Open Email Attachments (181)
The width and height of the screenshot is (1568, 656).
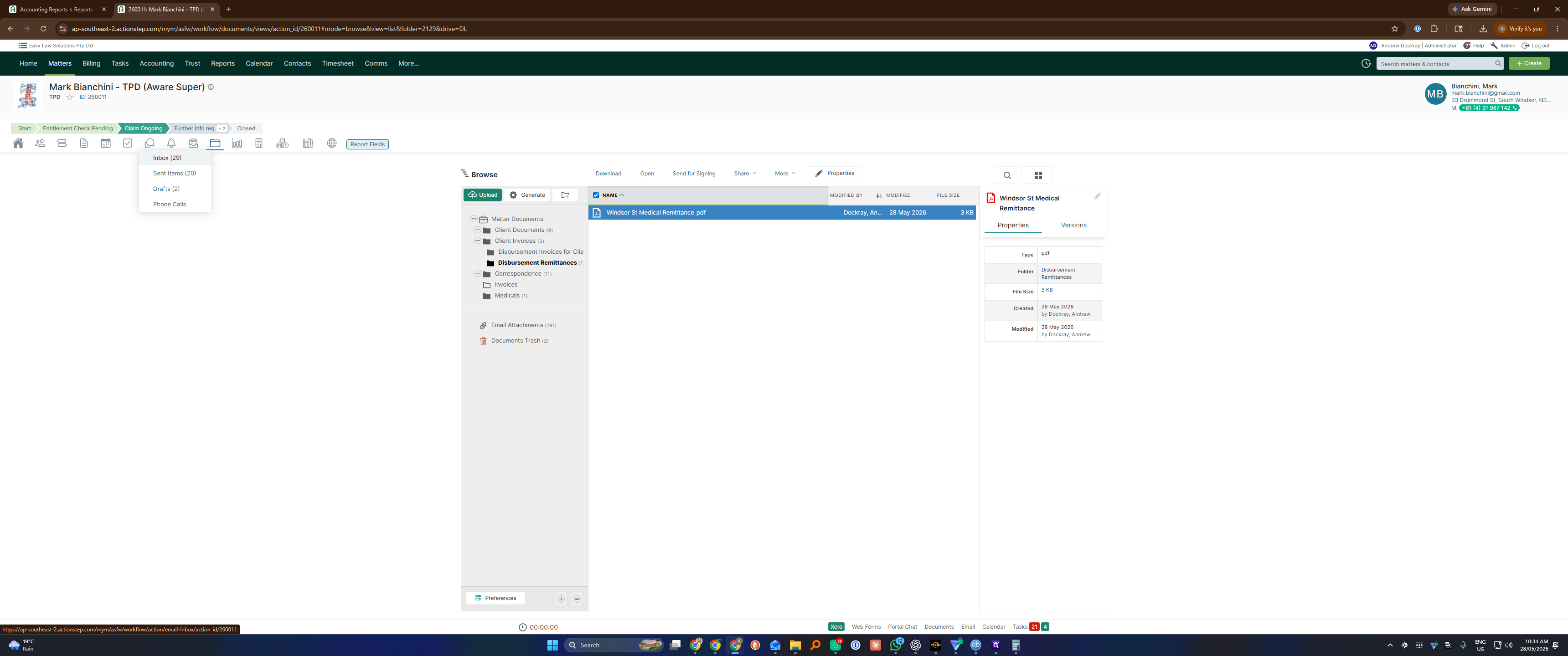coord(523,326)
